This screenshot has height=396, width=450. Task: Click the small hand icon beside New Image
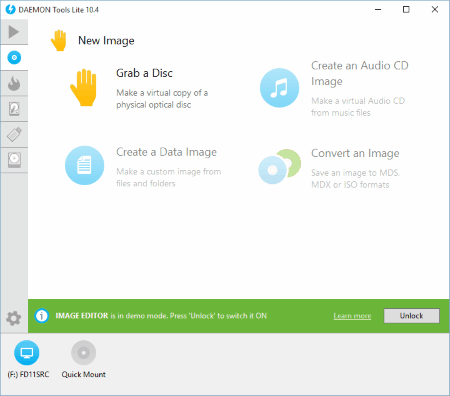tap(59, 40)
